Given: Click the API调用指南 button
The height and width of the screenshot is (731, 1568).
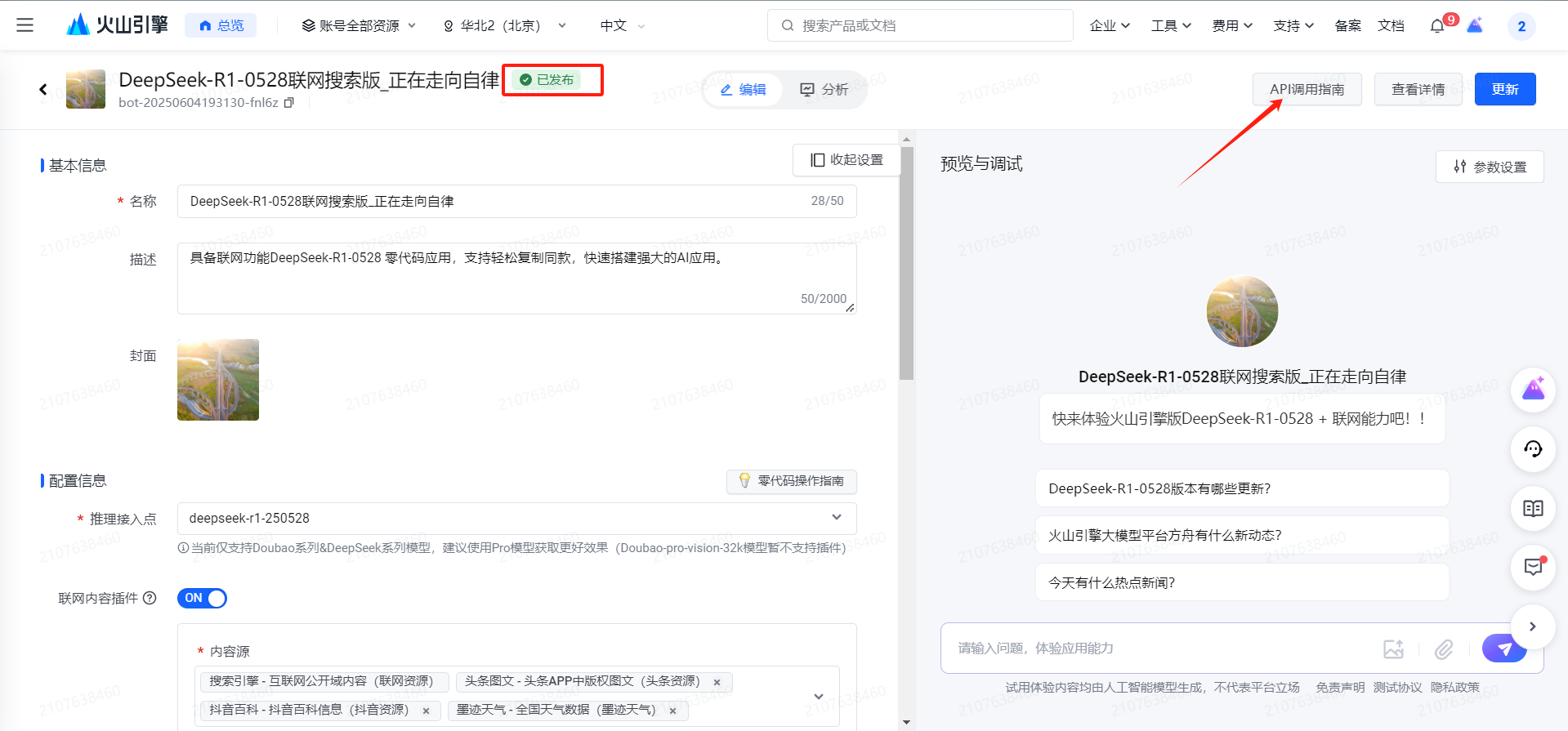Looking at the screenshot, I should 1307,89.
